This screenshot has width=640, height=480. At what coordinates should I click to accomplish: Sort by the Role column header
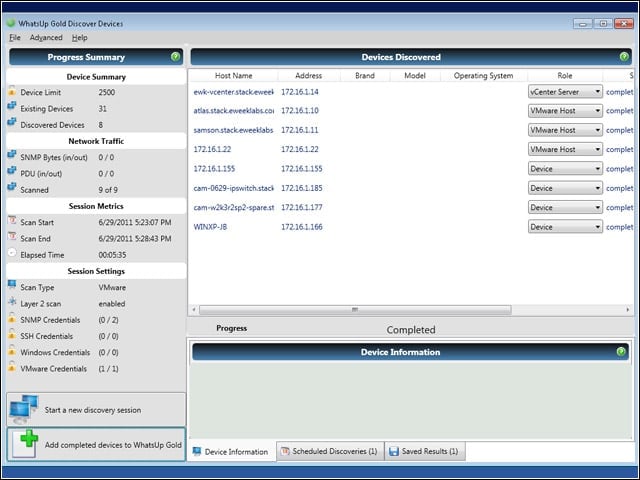[564, 76]
